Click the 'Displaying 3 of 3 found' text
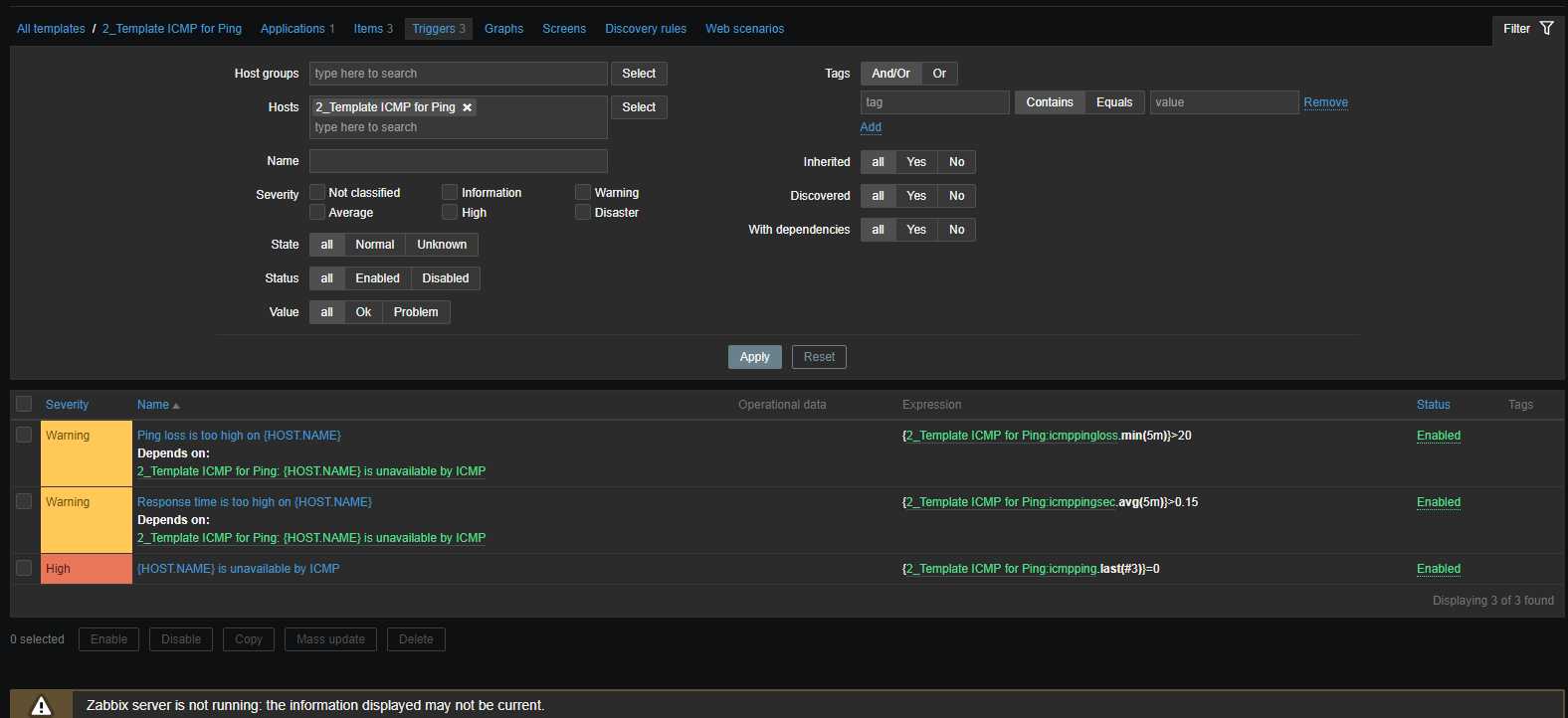The image size is (1568, 718). point(1492,601)
